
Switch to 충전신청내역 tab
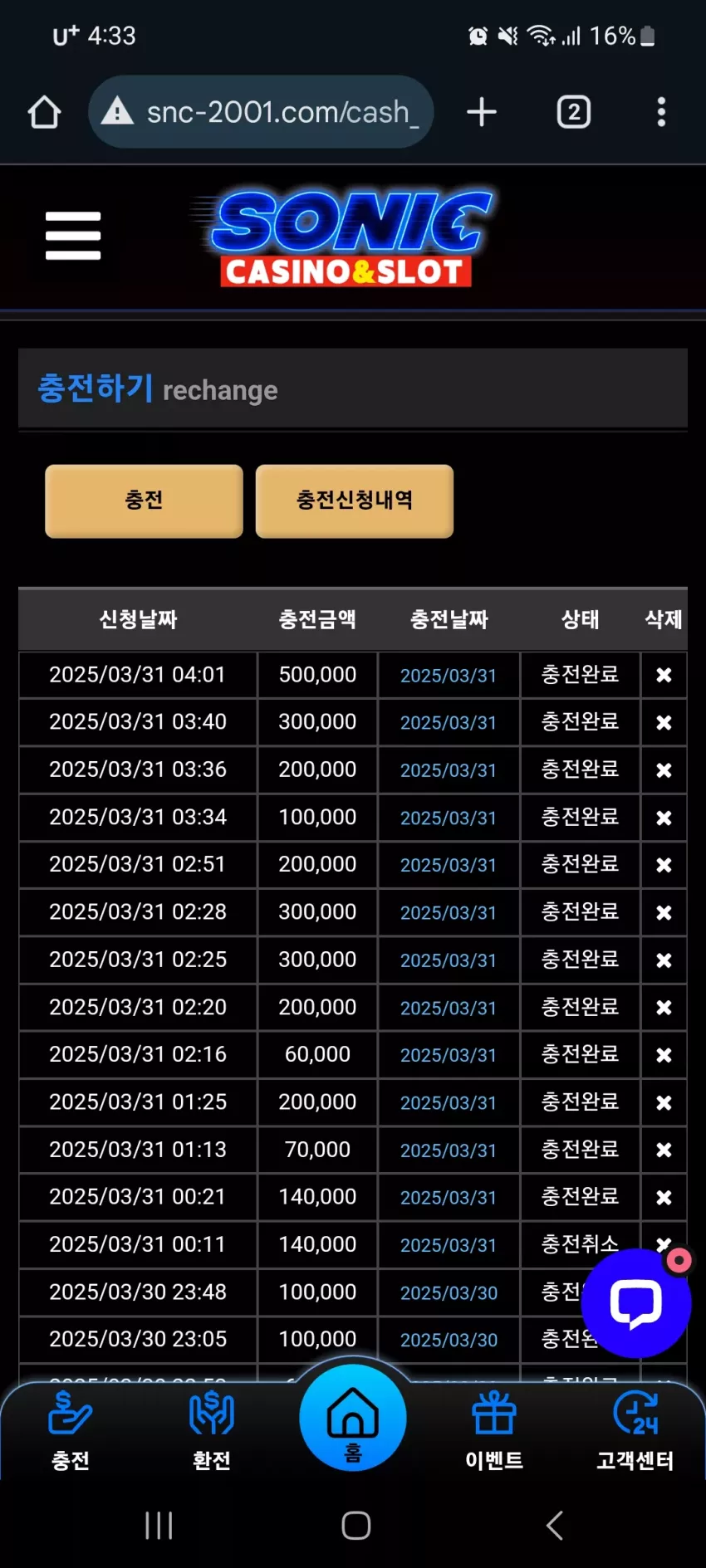pyautogui.click(x=355, y=501)
